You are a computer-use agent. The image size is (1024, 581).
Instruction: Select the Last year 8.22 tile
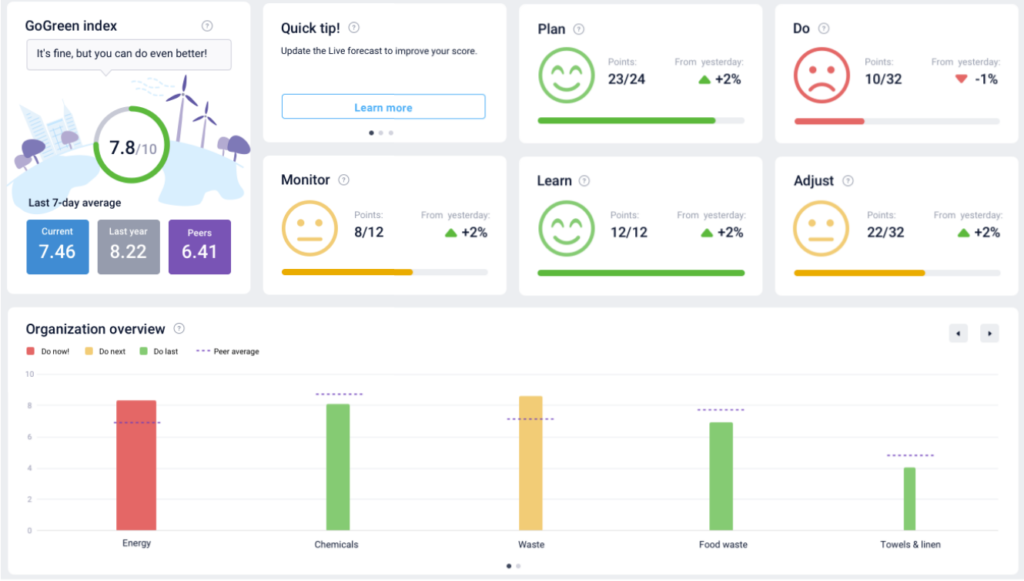pyautogui.click(x=128, y=246)
